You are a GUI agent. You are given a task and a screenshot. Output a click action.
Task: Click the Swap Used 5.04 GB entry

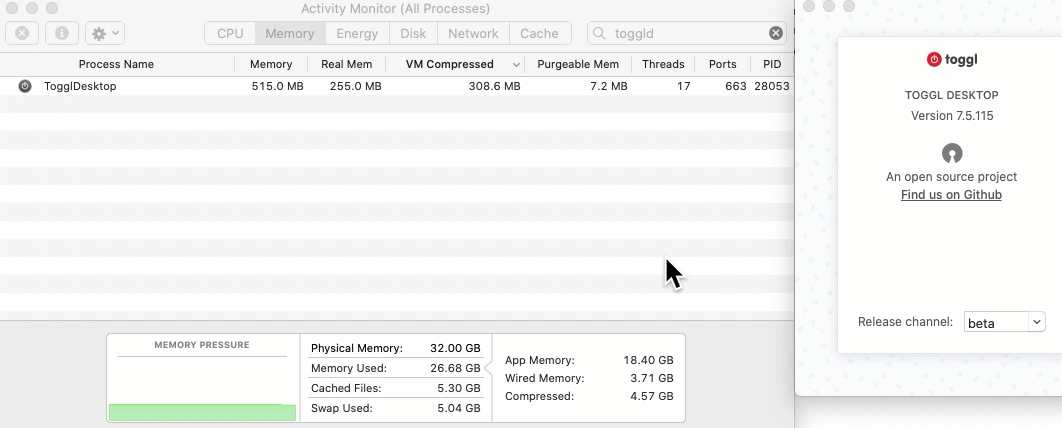[x=396, y=408]
